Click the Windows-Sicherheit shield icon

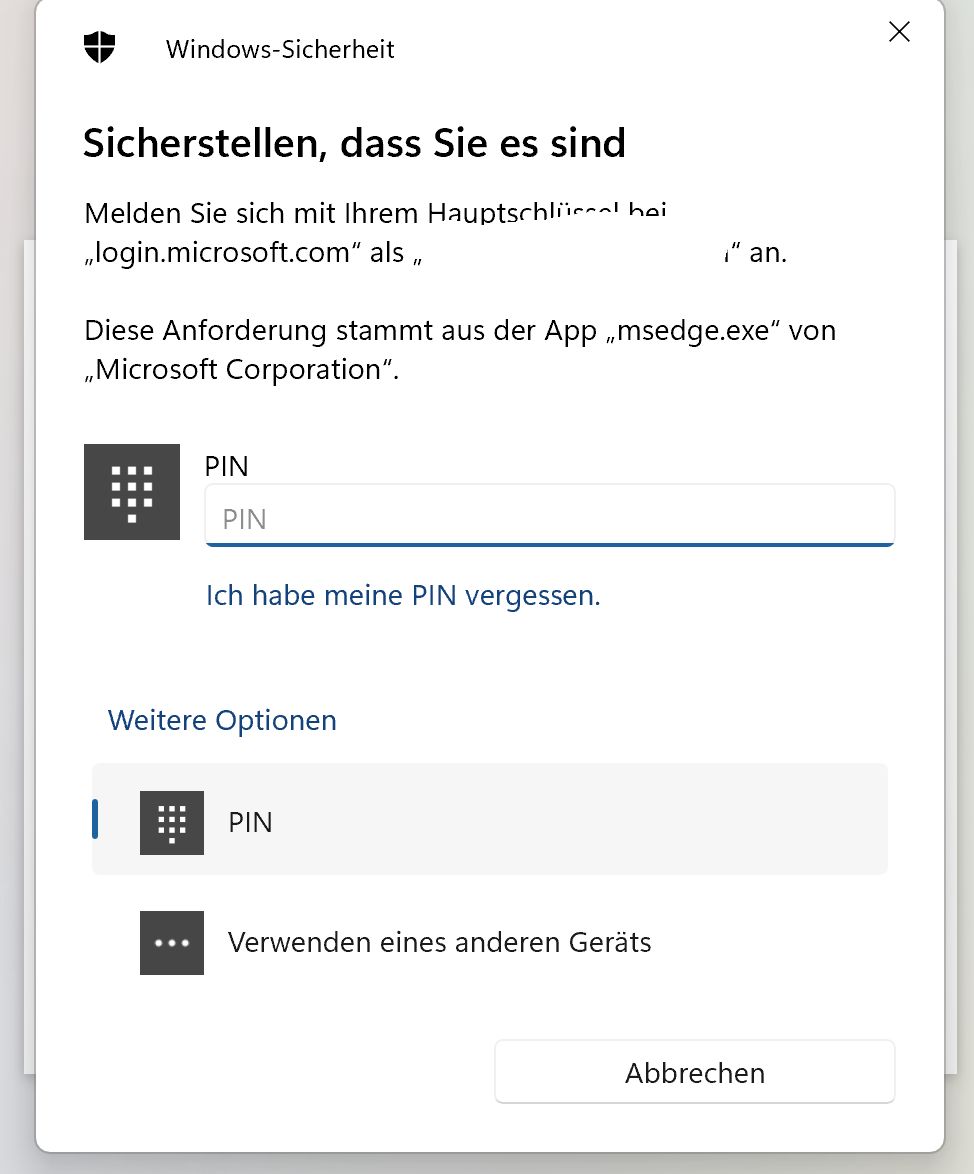click(100, 47)
